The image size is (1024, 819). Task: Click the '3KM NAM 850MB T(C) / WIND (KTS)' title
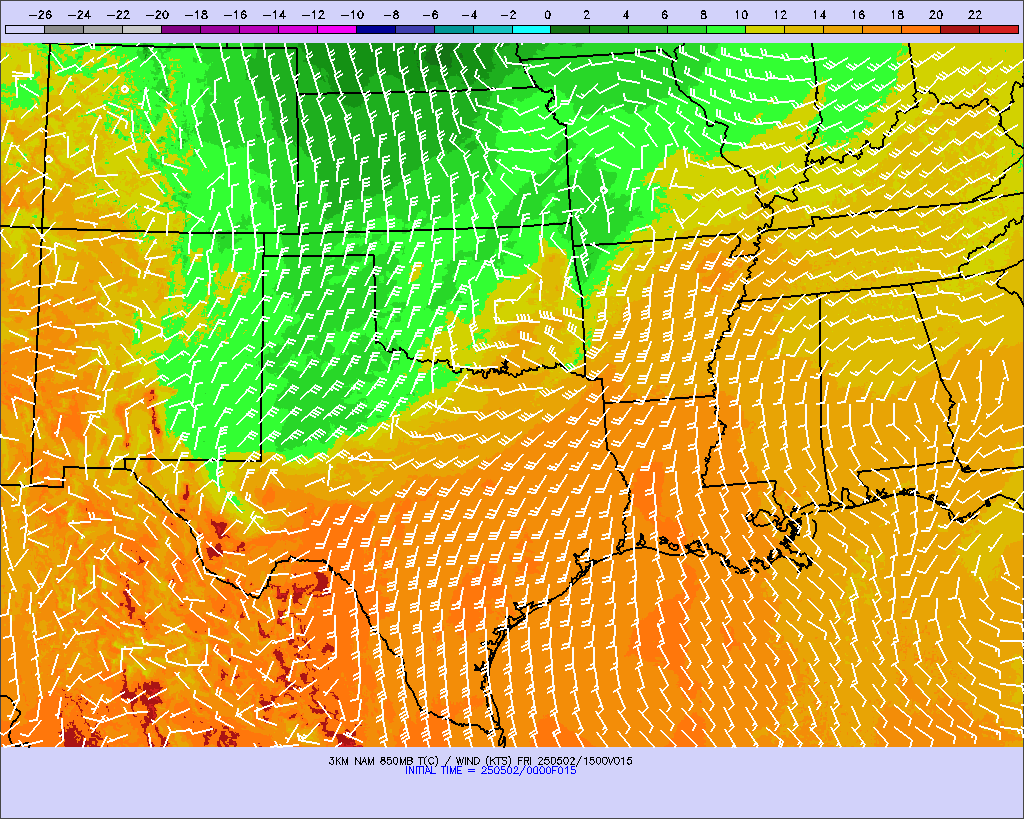tap(421, 761)
